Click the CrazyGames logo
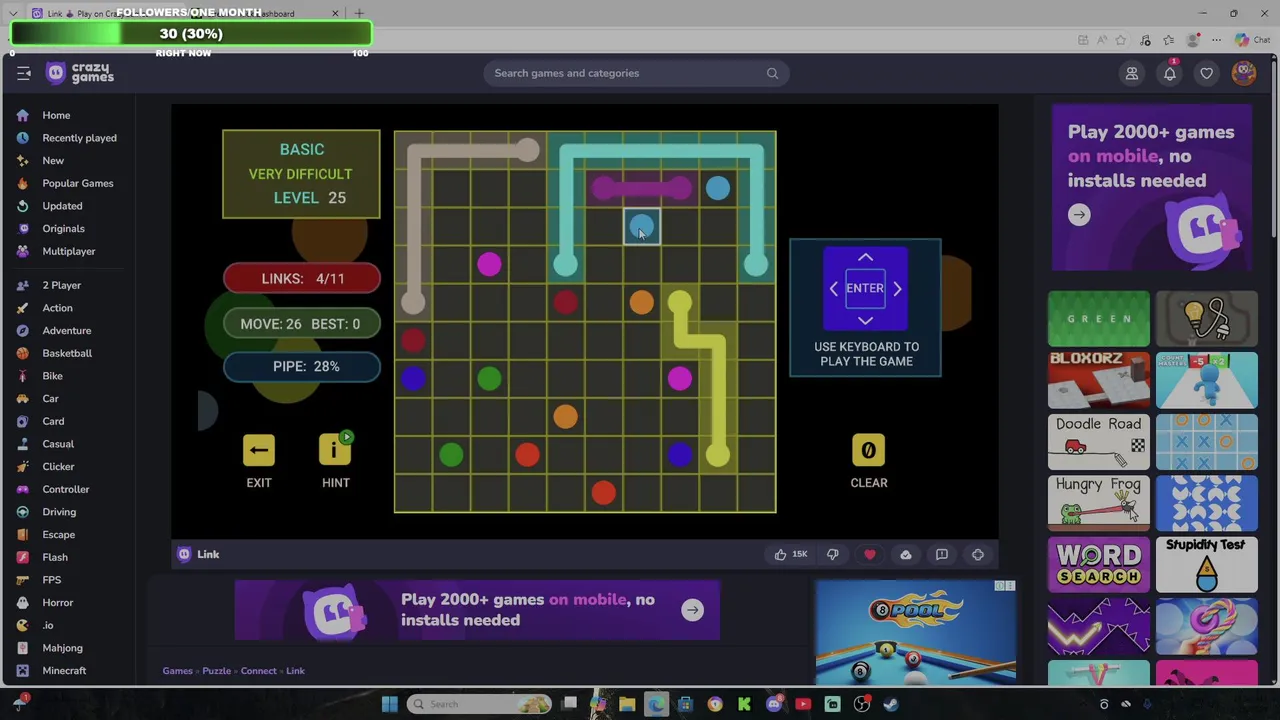This screenshot has width=1280, height=720. point(80,73)
